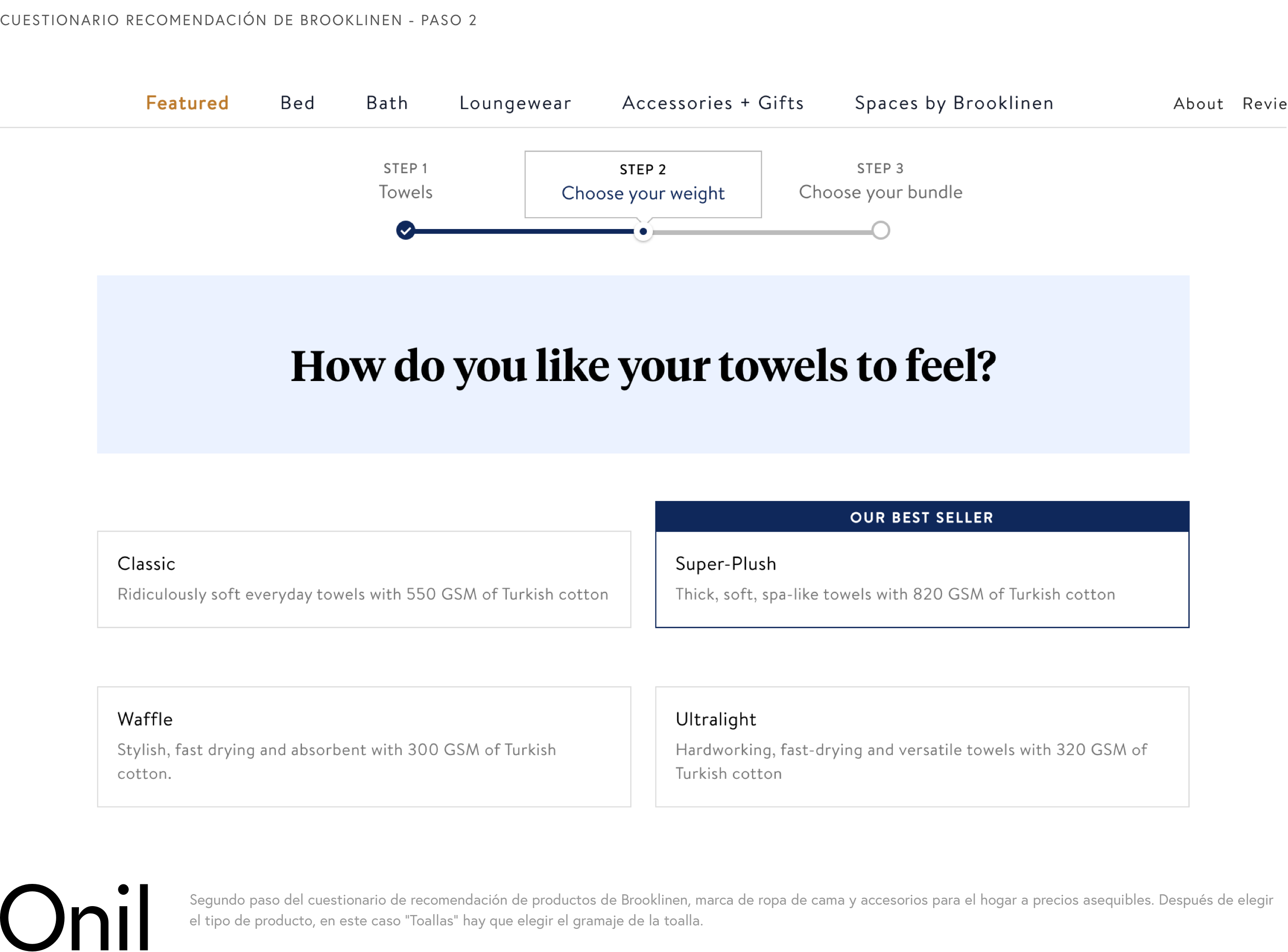Open the Loungewear navigation menu

pos(515,103)
